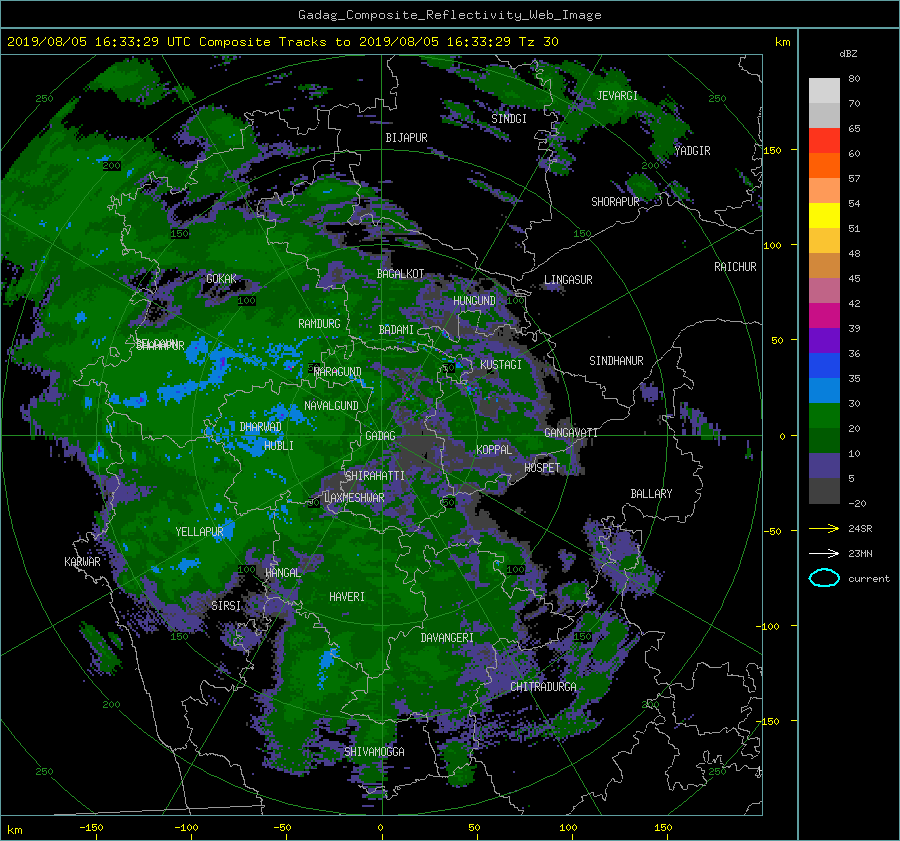Click the NARAGUND city label
The image size is (900, 841).
[338, 372]
